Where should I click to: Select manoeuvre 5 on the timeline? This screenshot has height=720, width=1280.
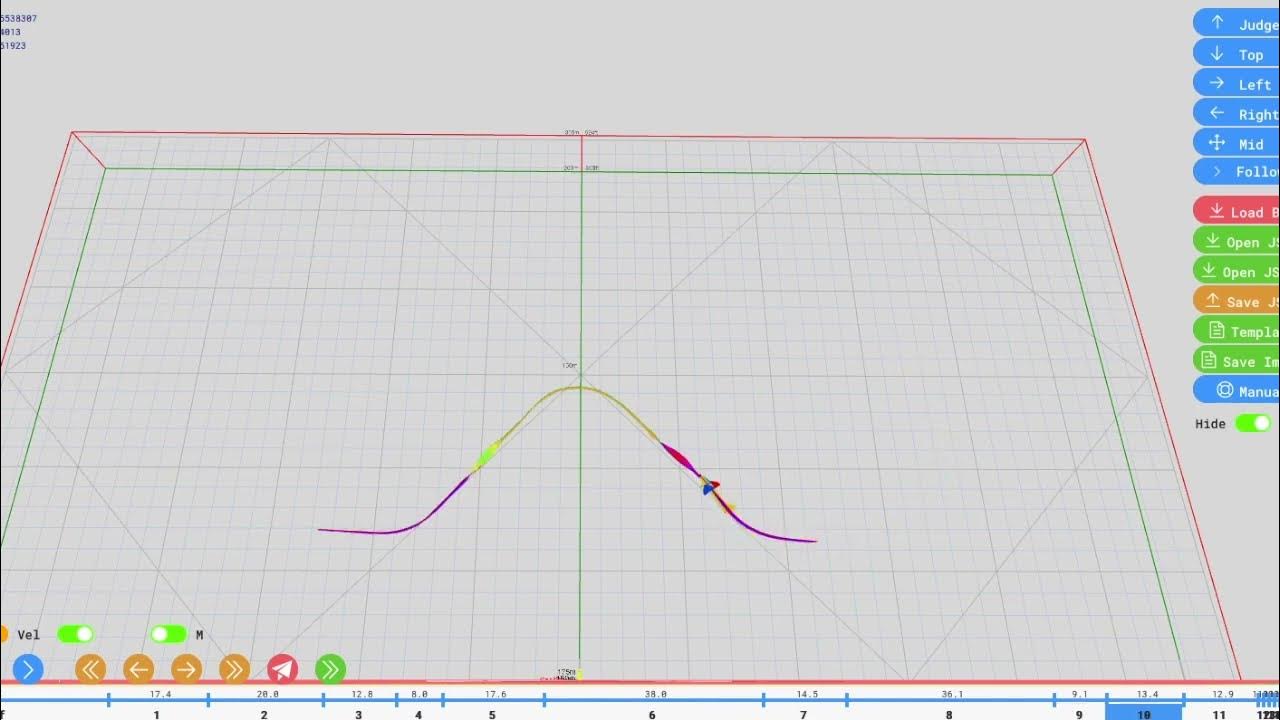click(492, 713)
